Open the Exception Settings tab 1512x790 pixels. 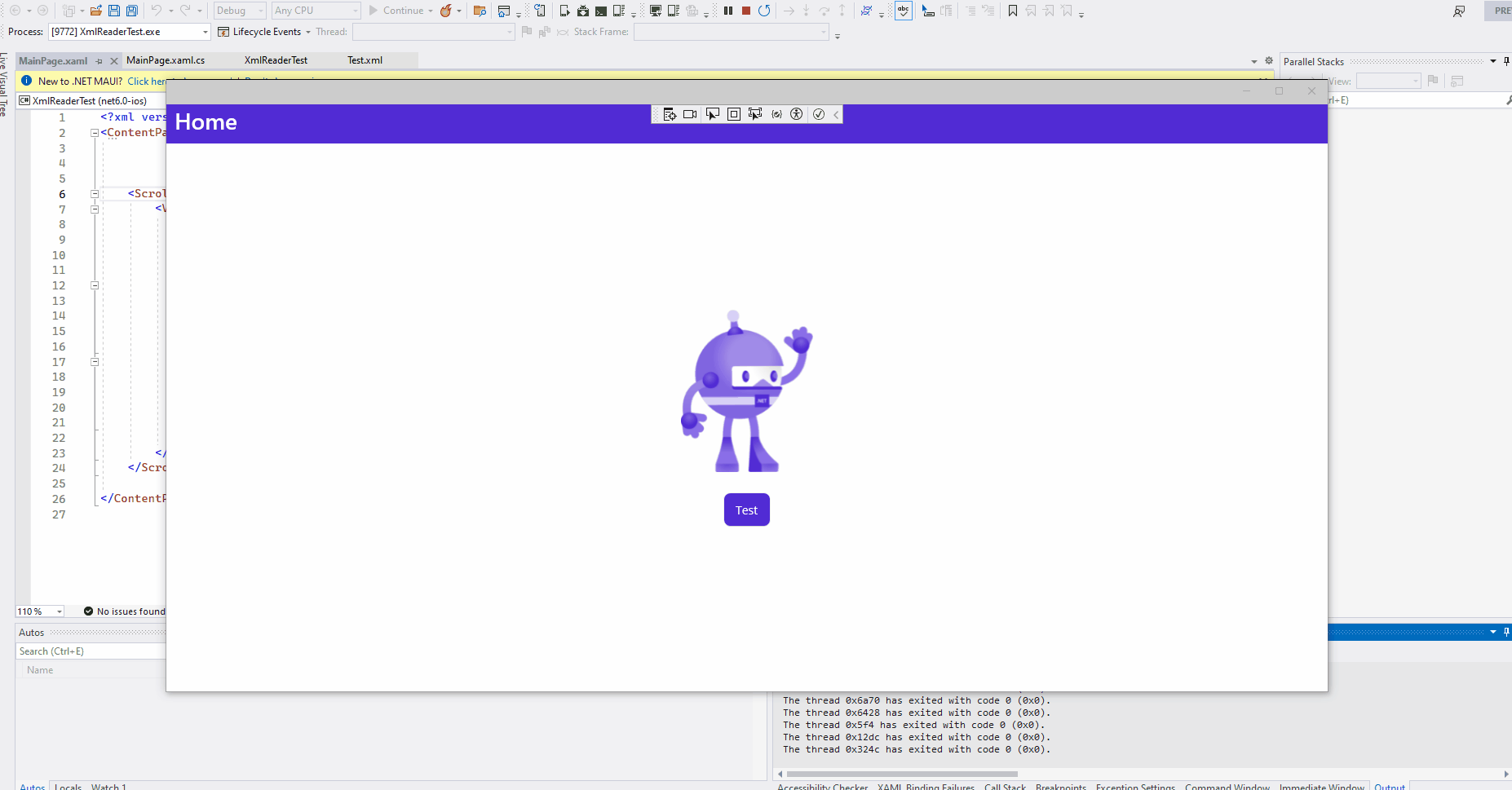click(1135, 787)
